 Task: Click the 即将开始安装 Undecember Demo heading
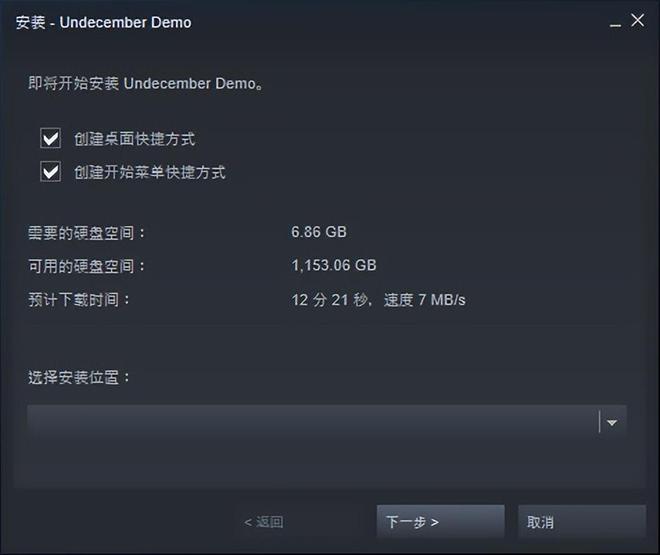146,83
